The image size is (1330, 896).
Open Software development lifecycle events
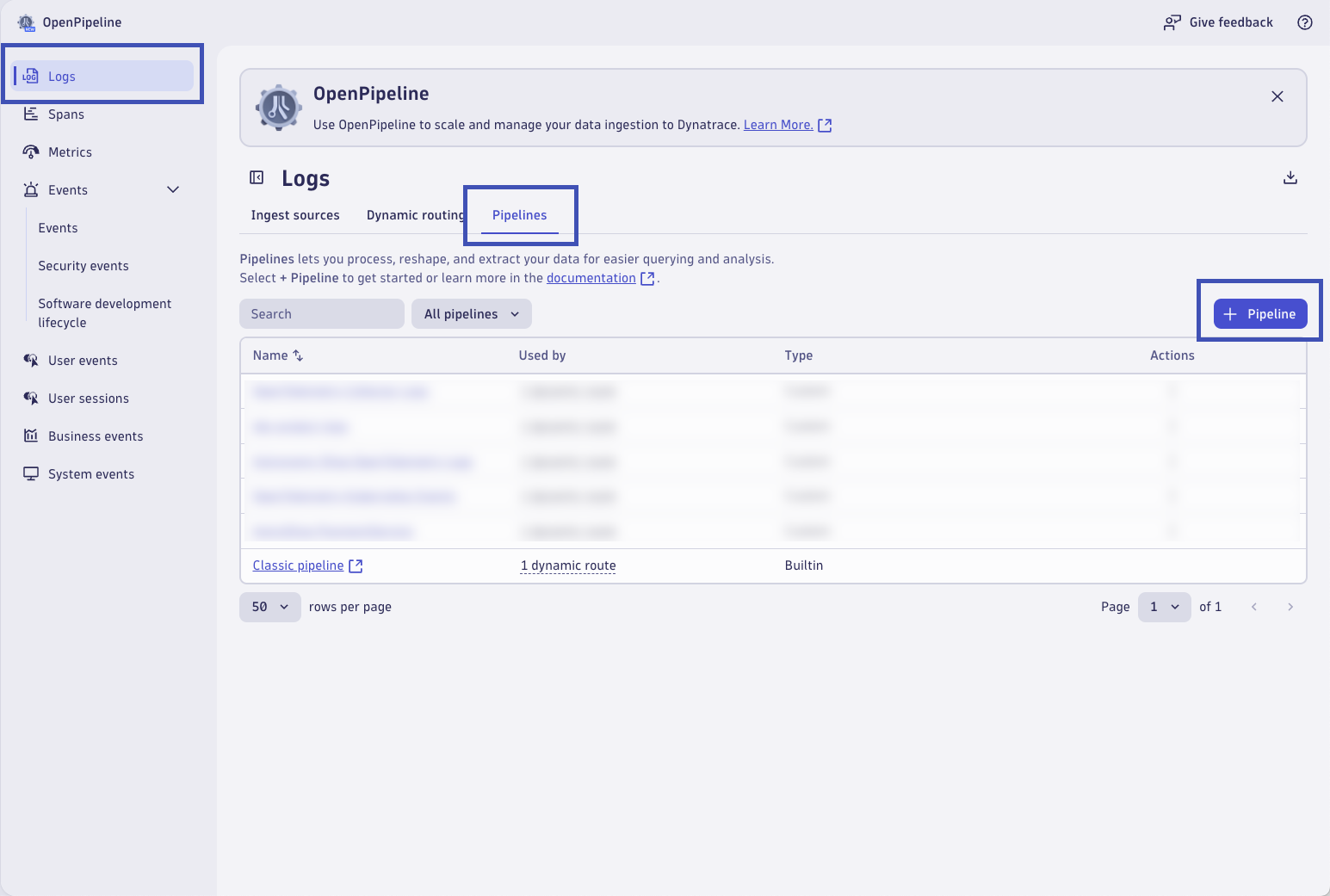105,312
